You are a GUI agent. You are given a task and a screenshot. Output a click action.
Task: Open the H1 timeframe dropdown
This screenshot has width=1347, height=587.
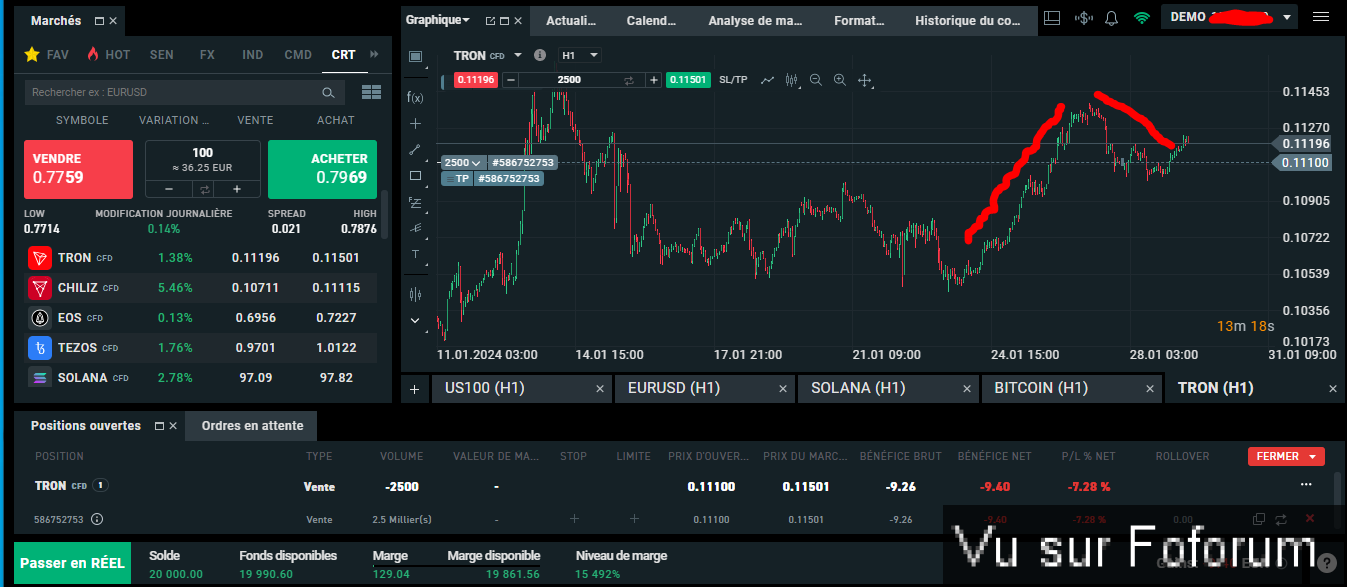tap(579, 56)
